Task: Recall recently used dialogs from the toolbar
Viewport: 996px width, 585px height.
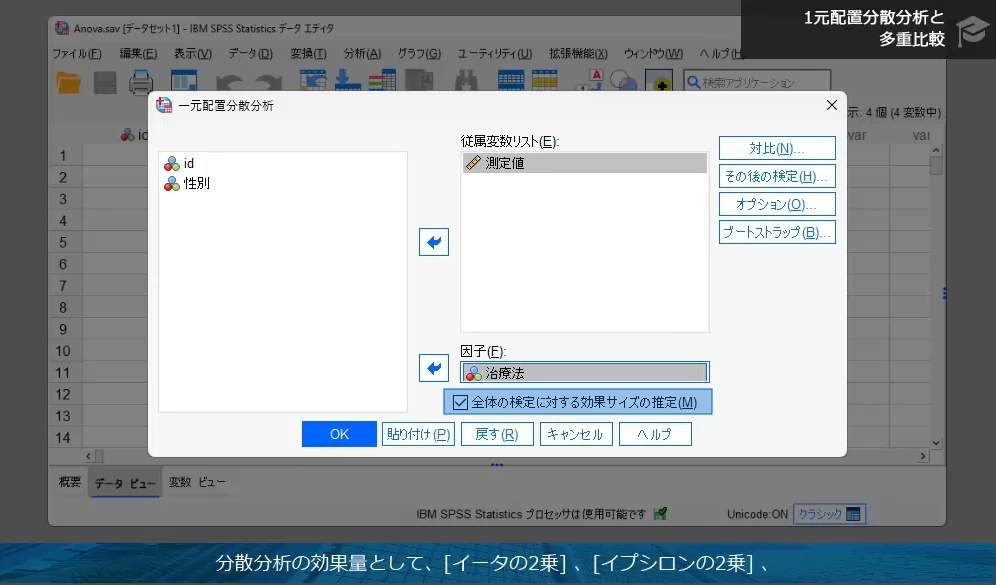Action: tap(185, 82)
